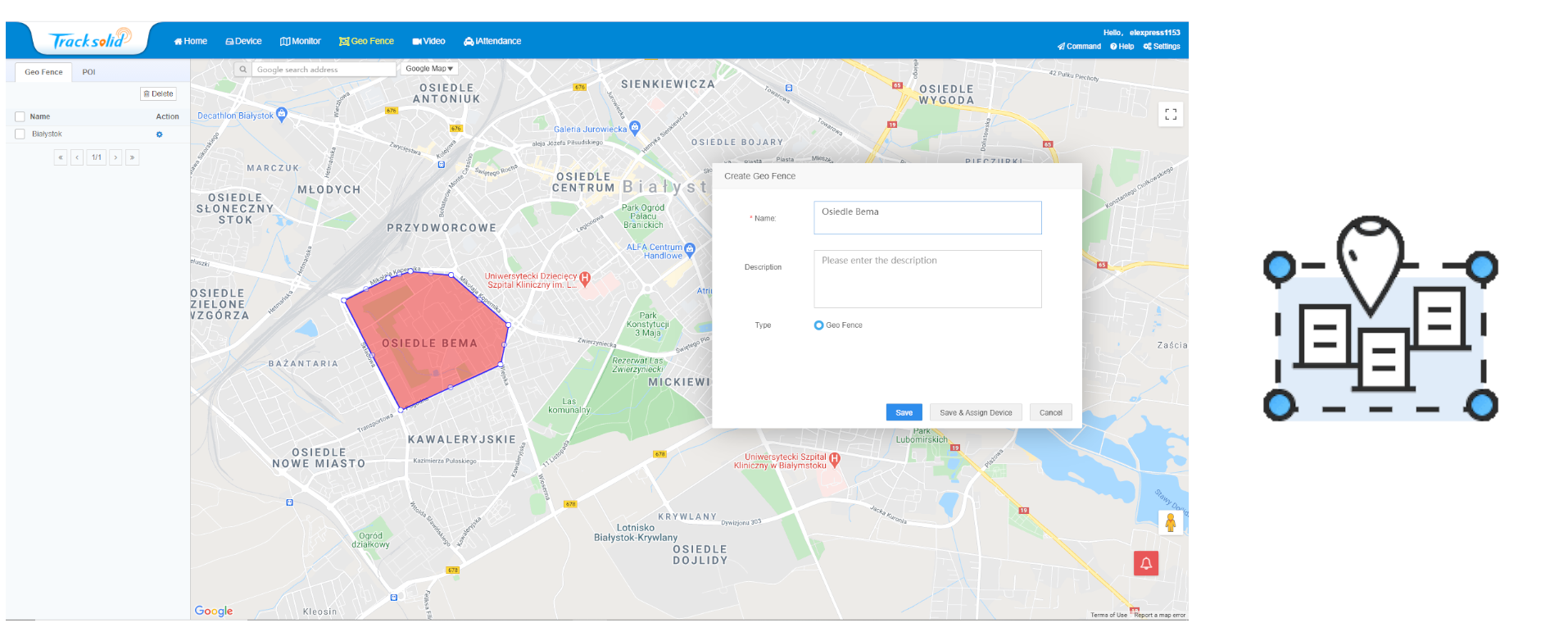The height and width of the screenshot is (641, 1568).
Task: Click Save & Assign Device button
Action: click(975, 413)
